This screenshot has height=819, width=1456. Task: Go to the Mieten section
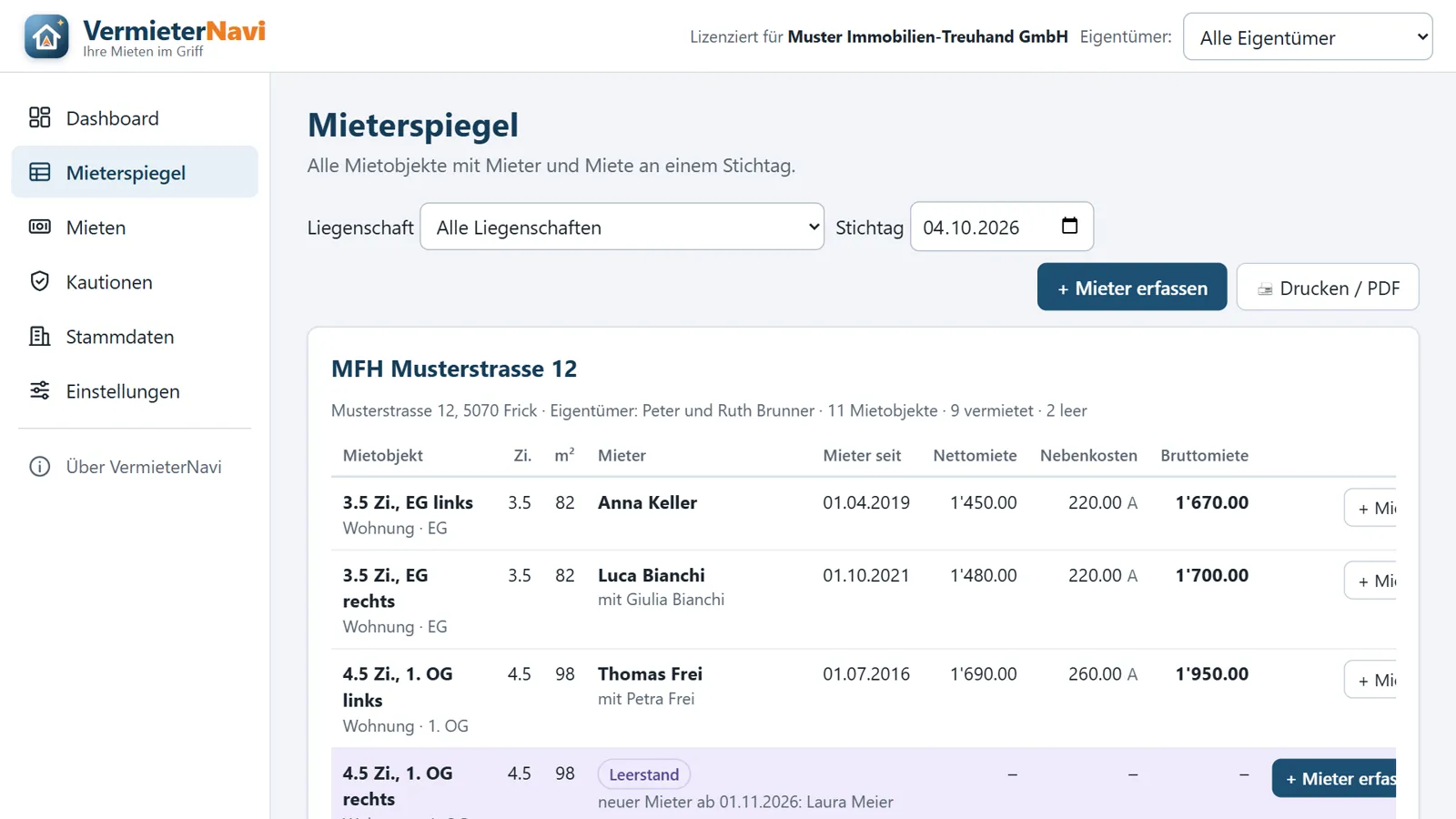click(x=135, y=227)
